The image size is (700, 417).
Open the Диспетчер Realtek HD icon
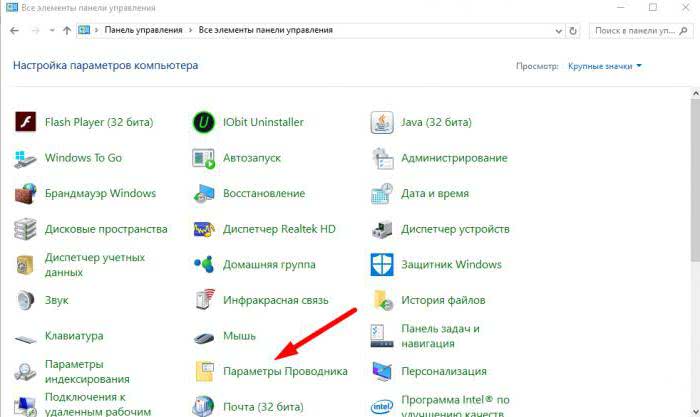(204, 229)
